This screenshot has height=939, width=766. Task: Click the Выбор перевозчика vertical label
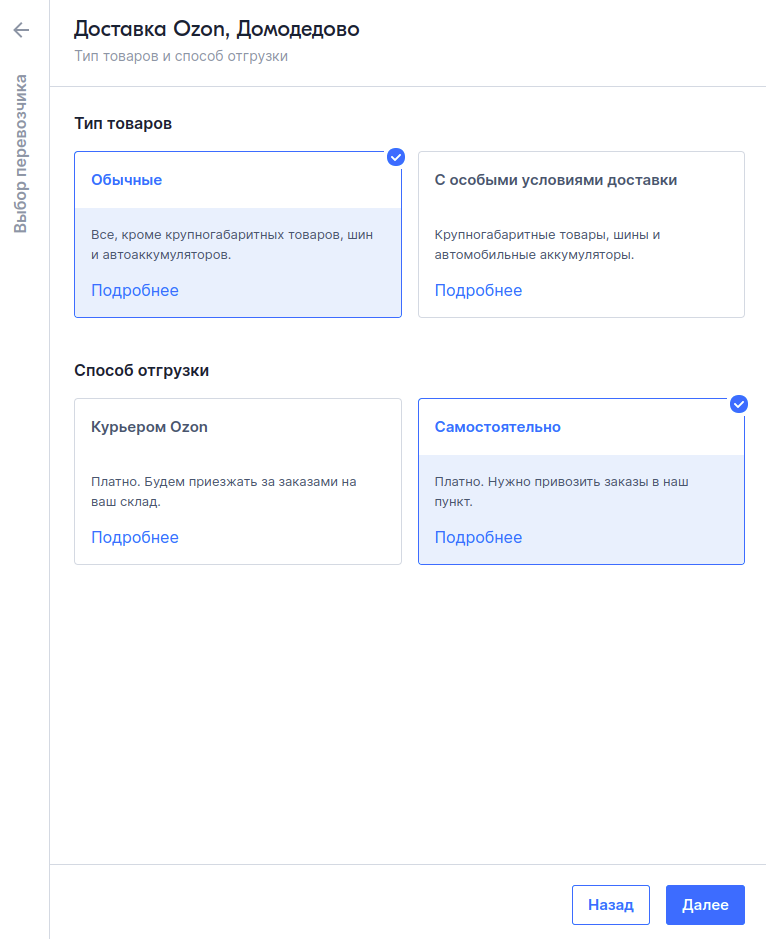21,153
